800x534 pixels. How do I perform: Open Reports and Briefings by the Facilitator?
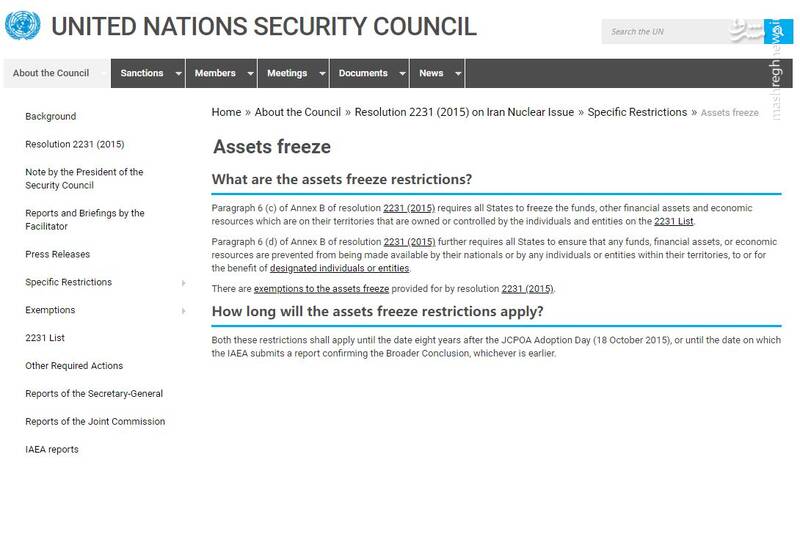(x=85, y=219)
